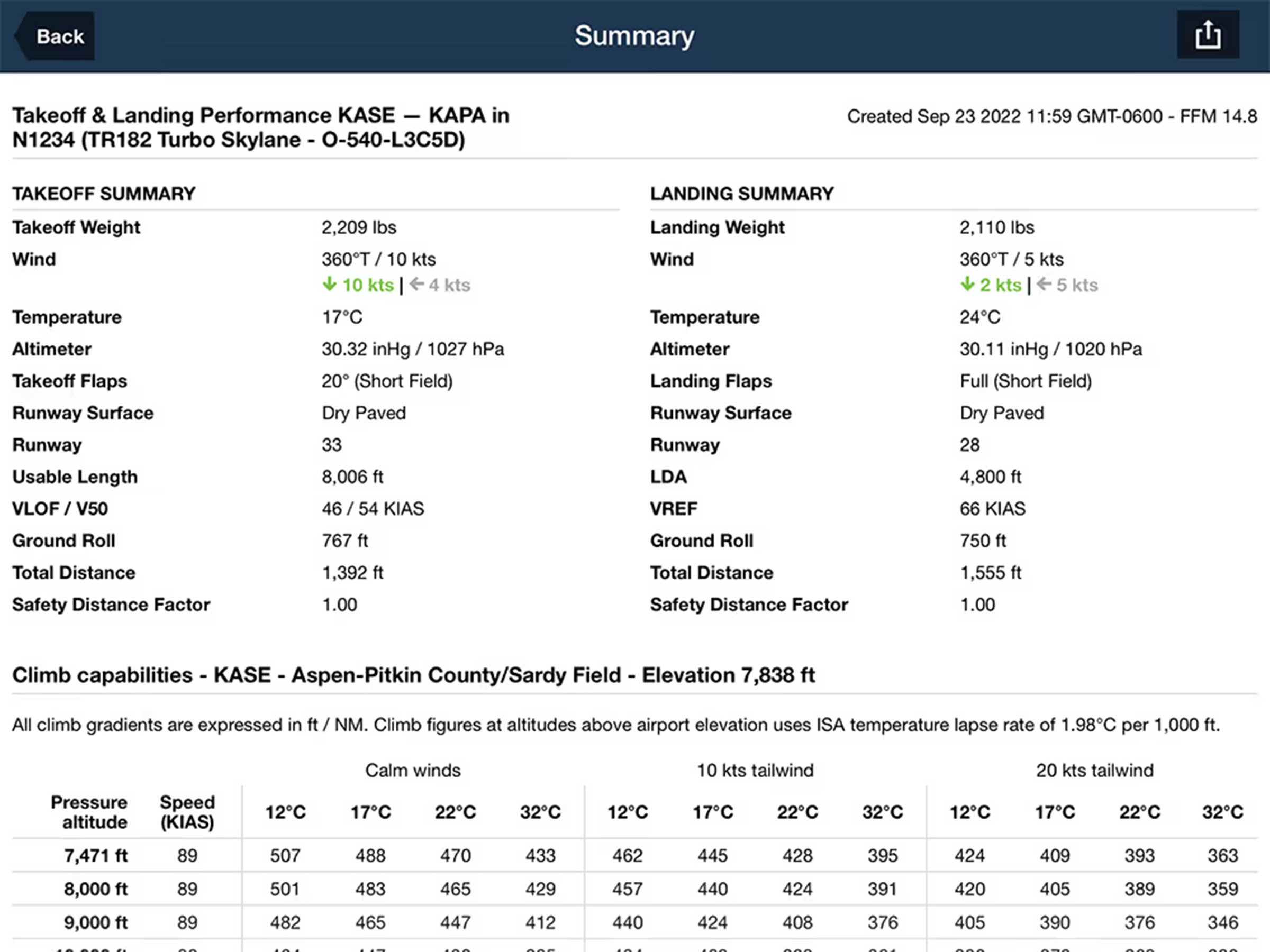Click the gray takeoff crosswind arrow icon
The height and width of the screenshot is (952, 1270).
(x=416, y=284)
